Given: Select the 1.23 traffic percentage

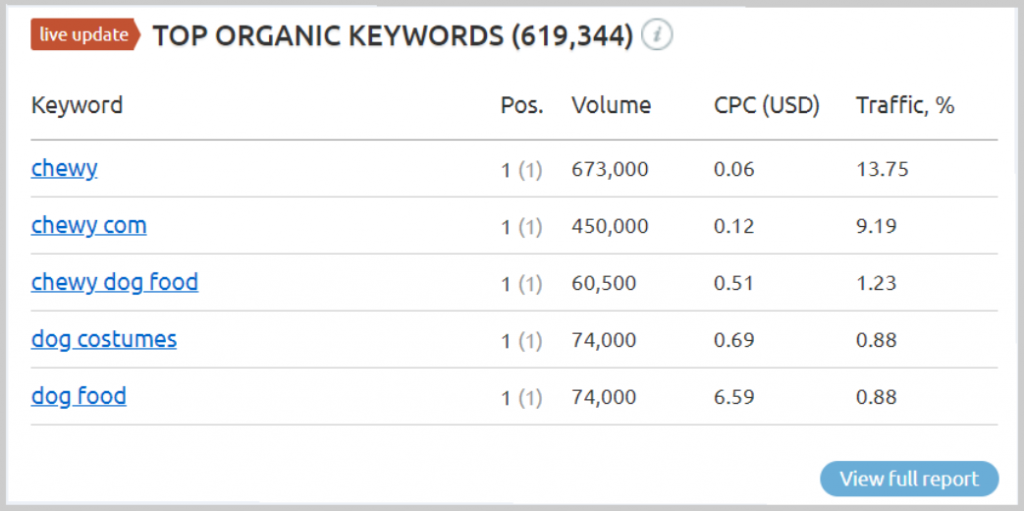Looking at the screenshot, I should tap(876, 284).
